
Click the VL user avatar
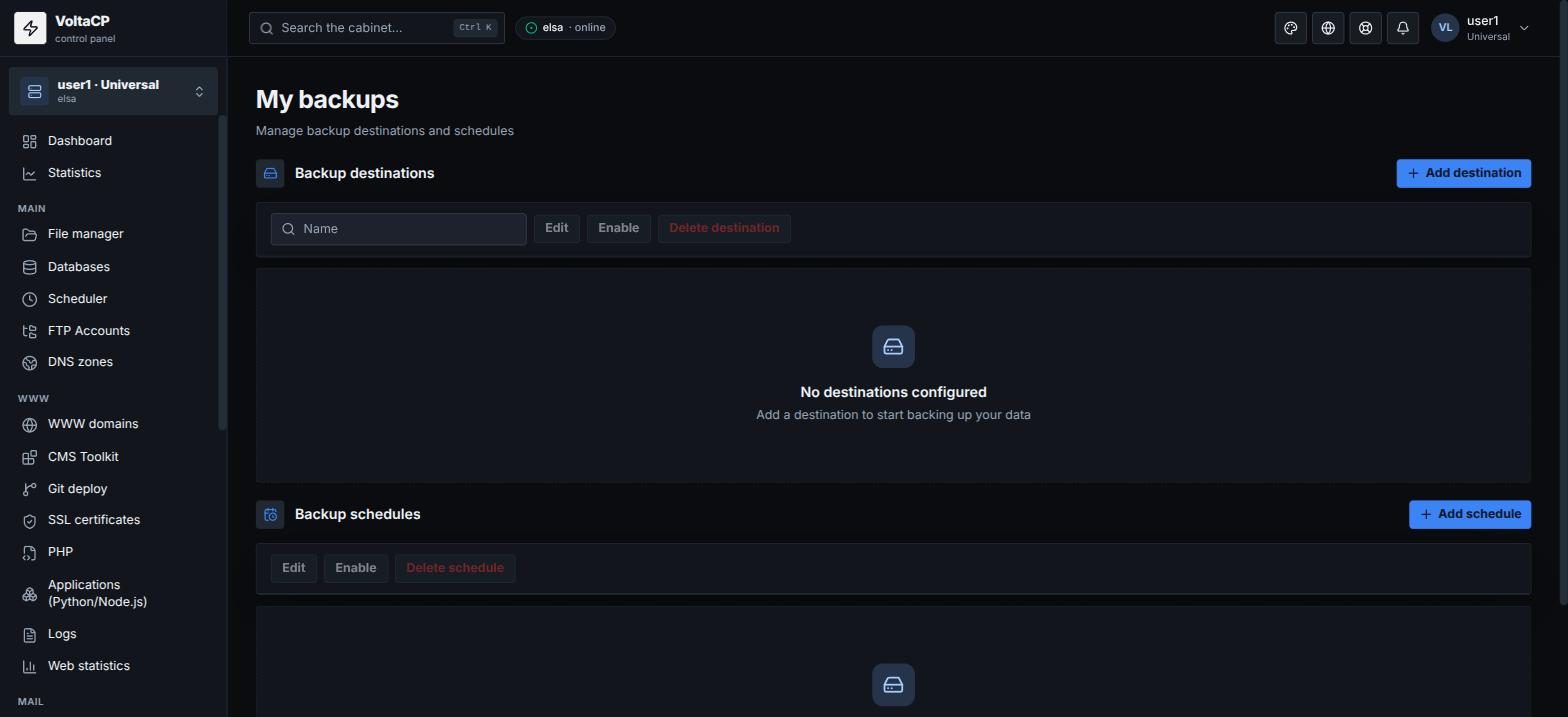pyautogui.click(x=1445, y=28)
